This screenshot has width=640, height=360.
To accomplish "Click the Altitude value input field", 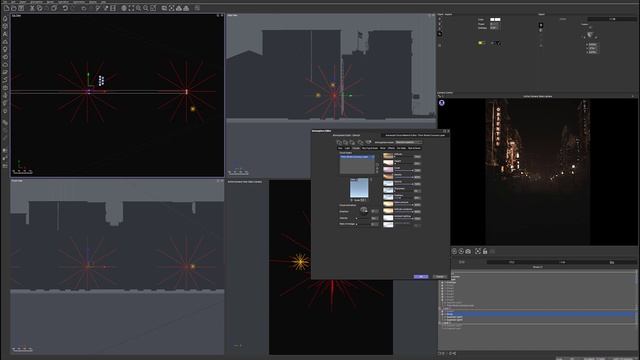I will (x=417, y=157).
